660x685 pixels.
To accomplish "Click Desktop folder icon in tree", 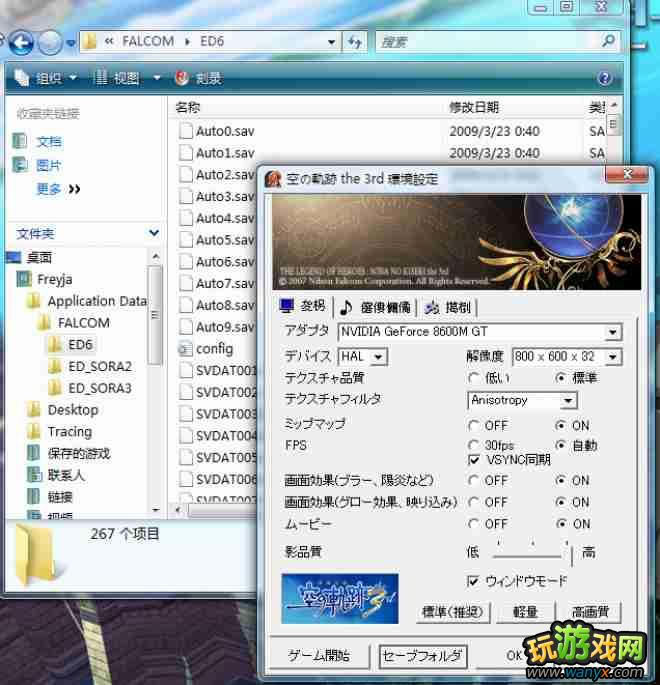I will point(34,410).
